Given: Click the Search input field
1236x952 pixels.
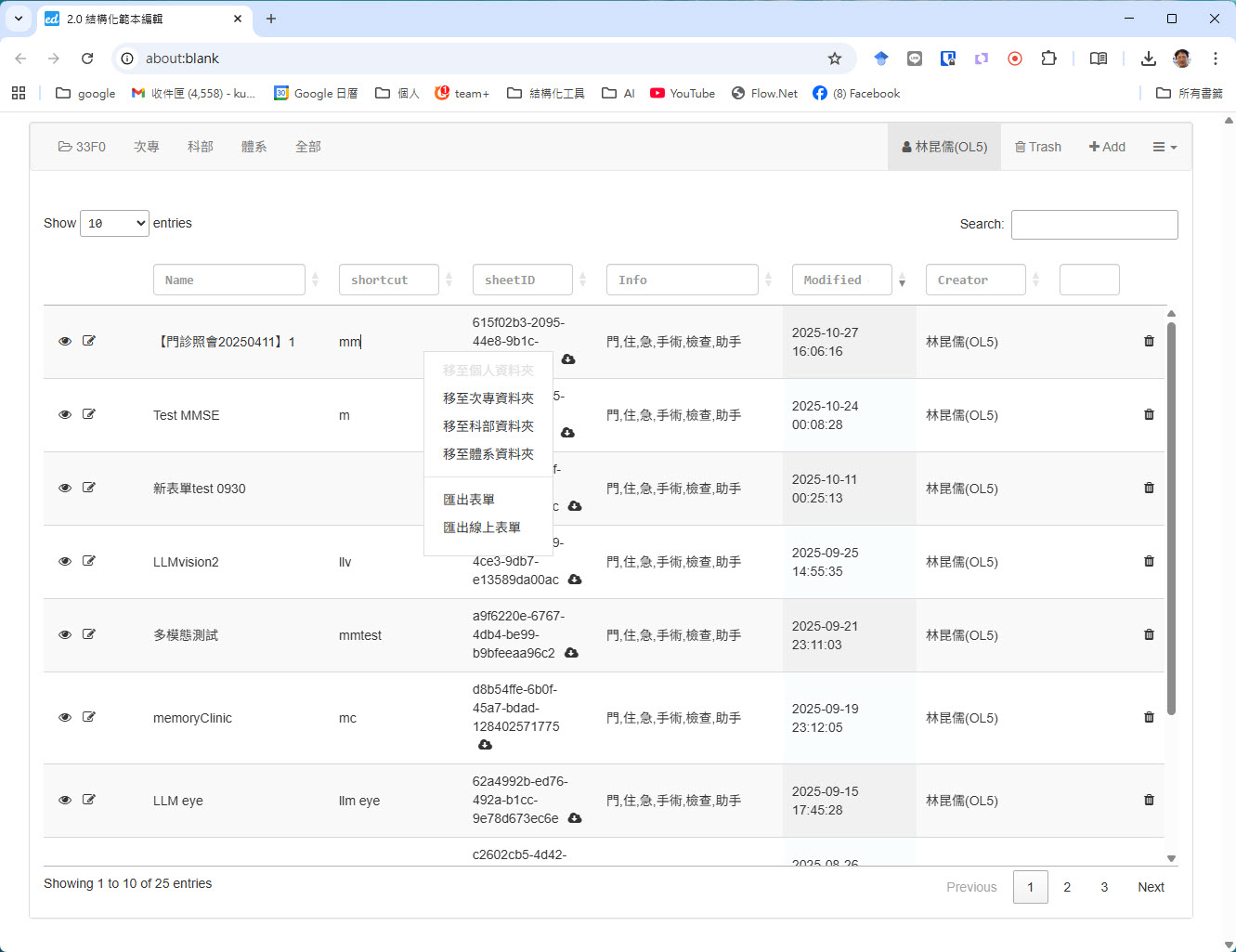Looking at the screenshot, I should coord(1094,225).
